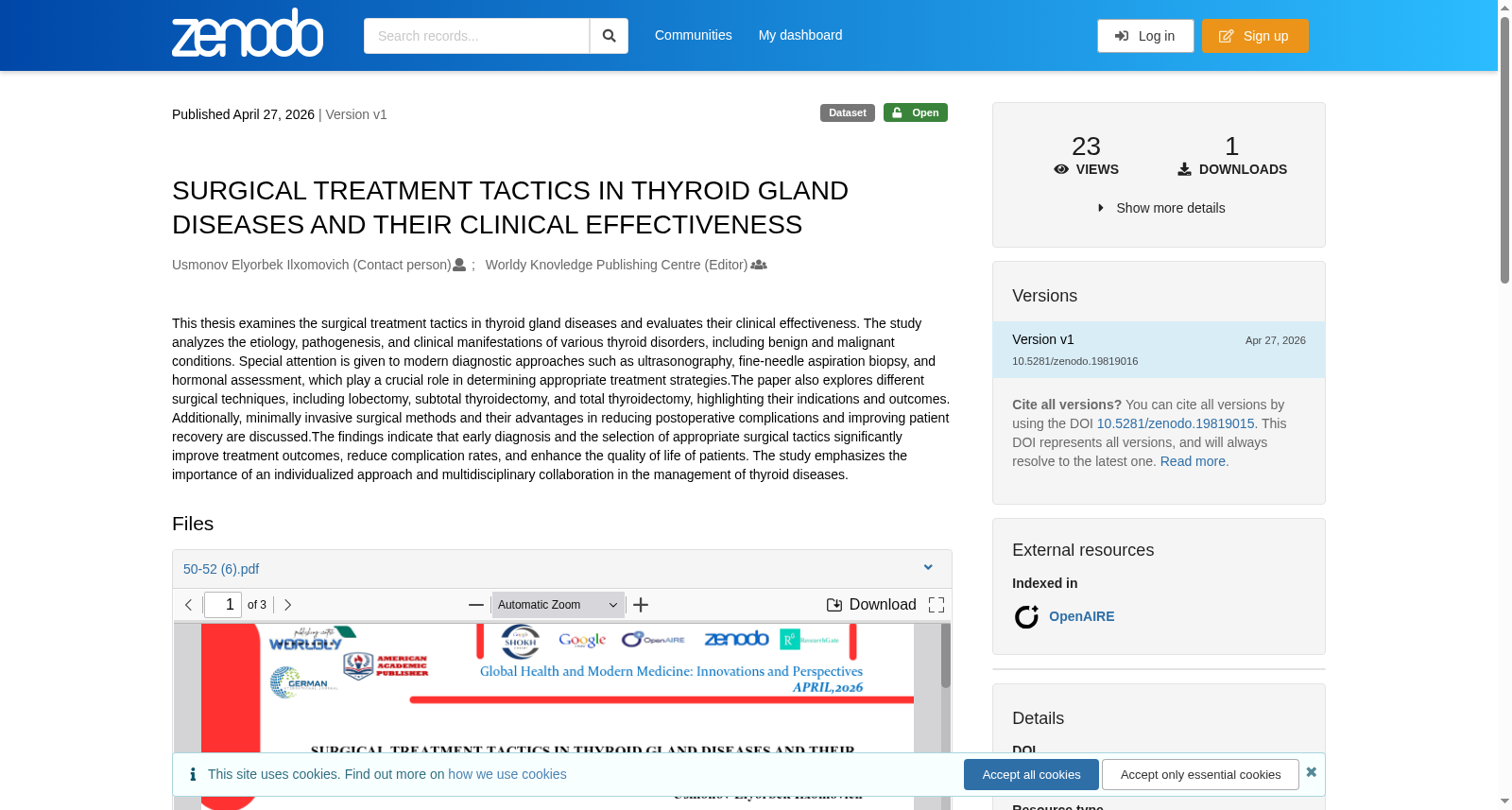Image resolution: width=1512 pixels, height=810 pixels.
Task: Go to next PDF page arrow
Action: click(x=287, y=605)
